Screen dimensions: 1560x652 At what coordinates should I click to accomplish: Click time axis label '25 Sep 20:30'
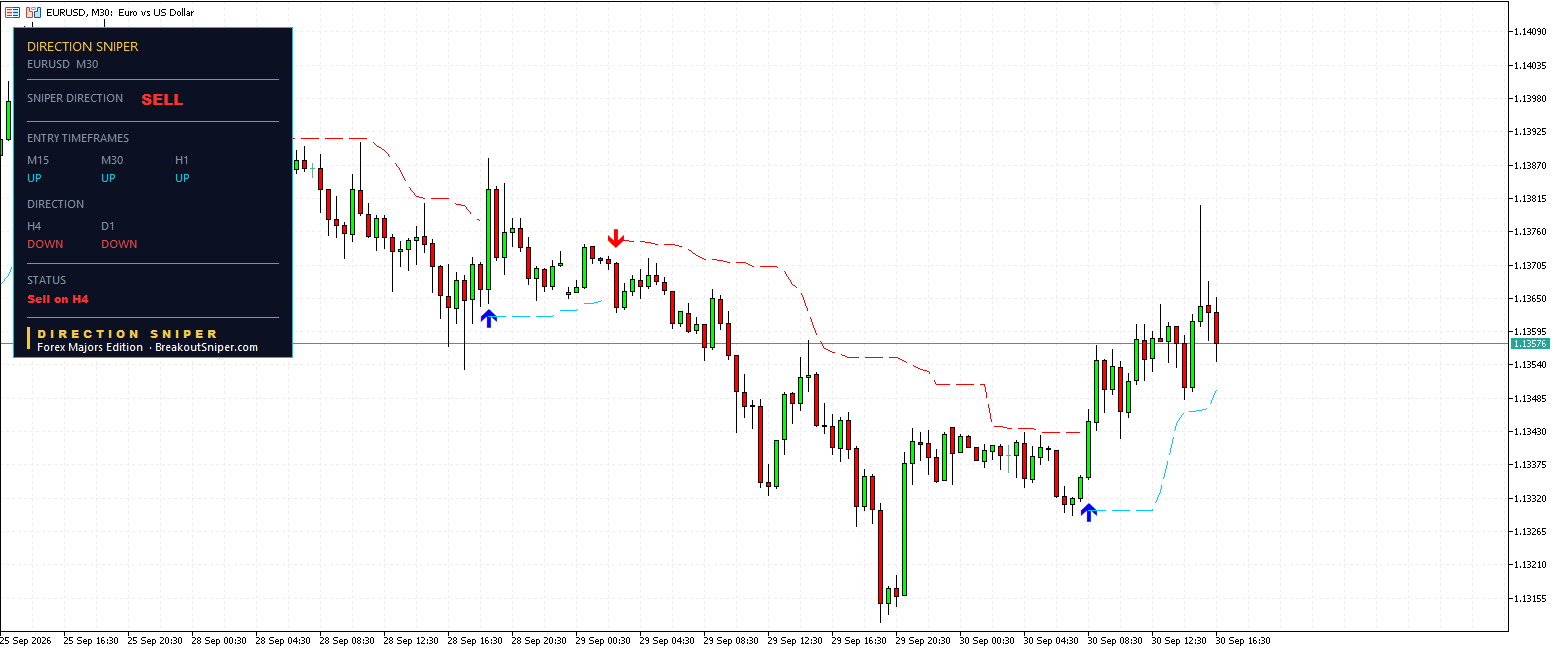point(155,640)
